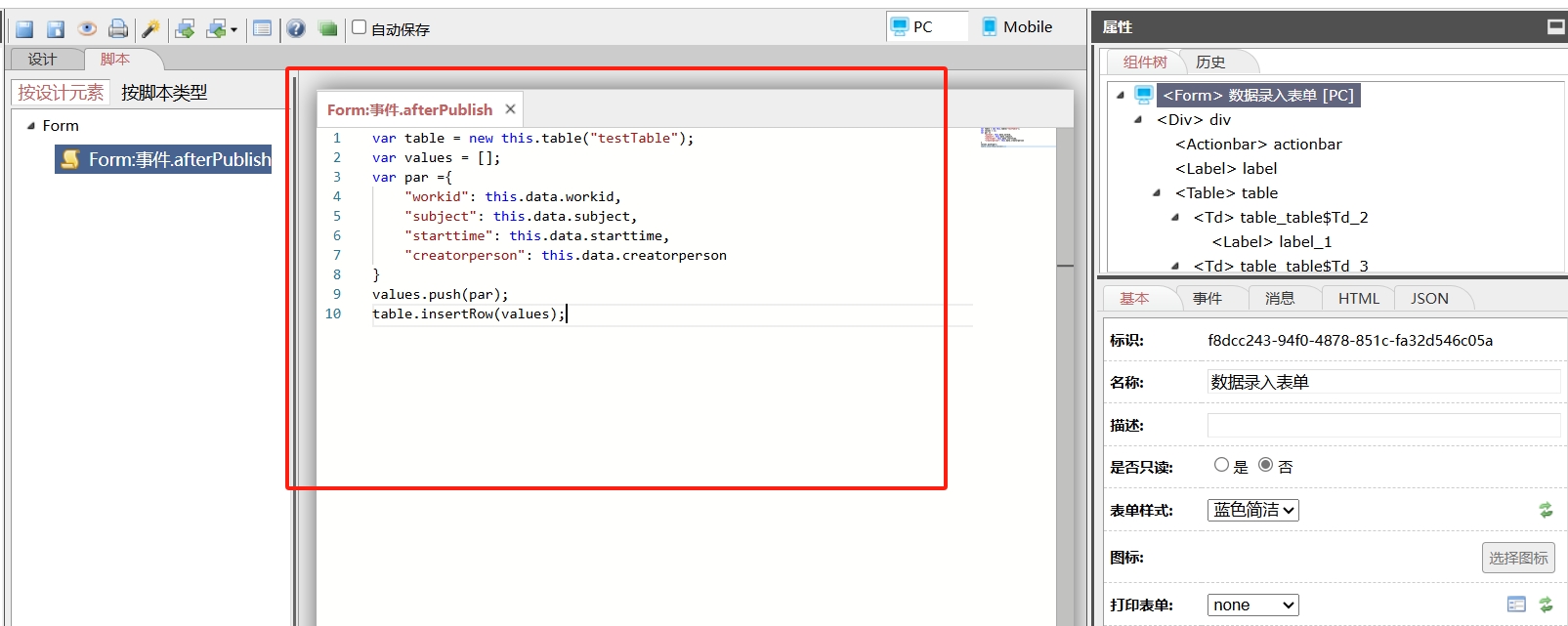Click the 描述 input field
This screenshot has width=1568, height=626.
1383,425
